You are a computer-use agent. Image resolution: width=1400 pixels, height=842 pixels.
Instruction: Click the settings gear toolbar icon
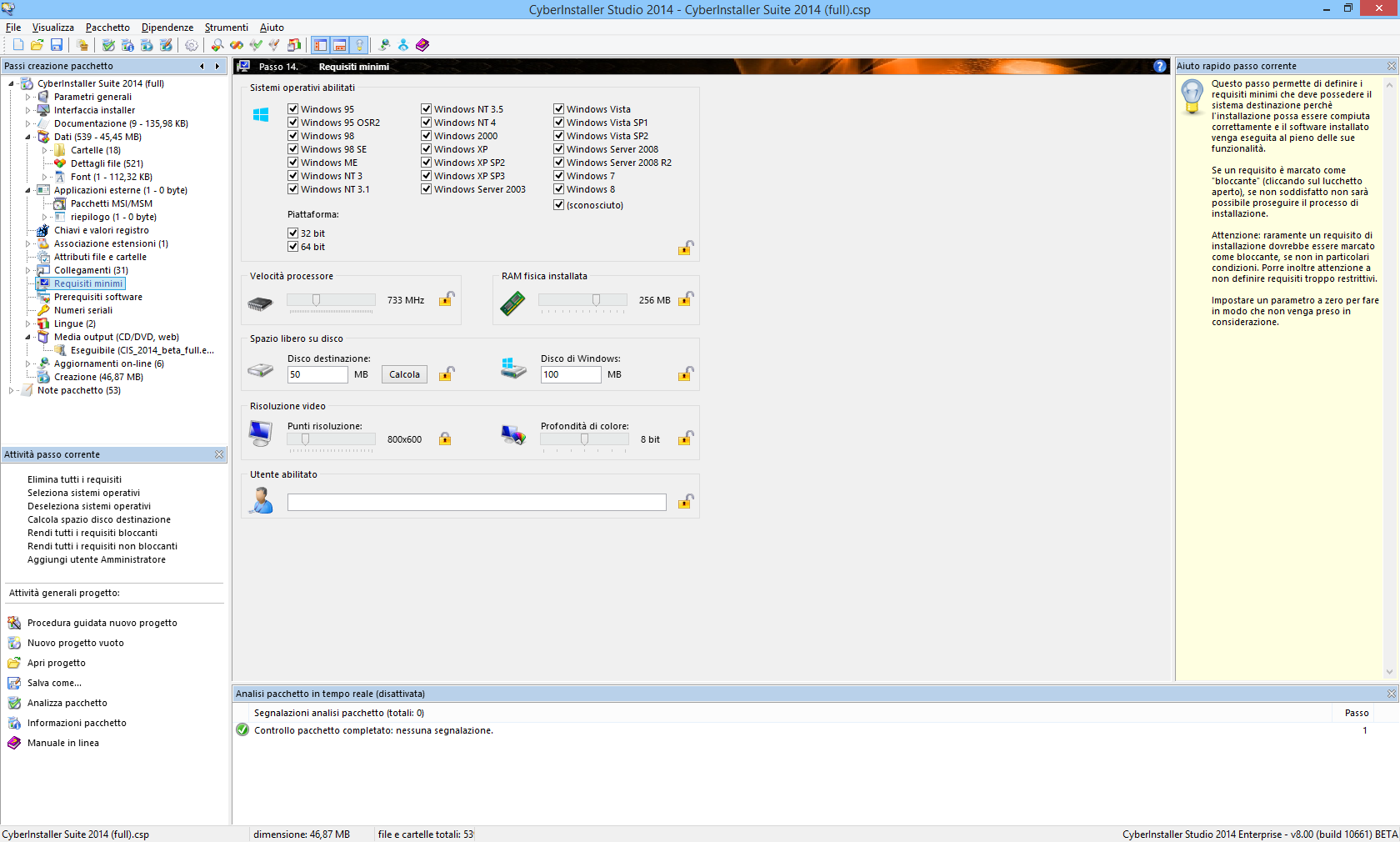pyautogui.click(x=191, y=45)
